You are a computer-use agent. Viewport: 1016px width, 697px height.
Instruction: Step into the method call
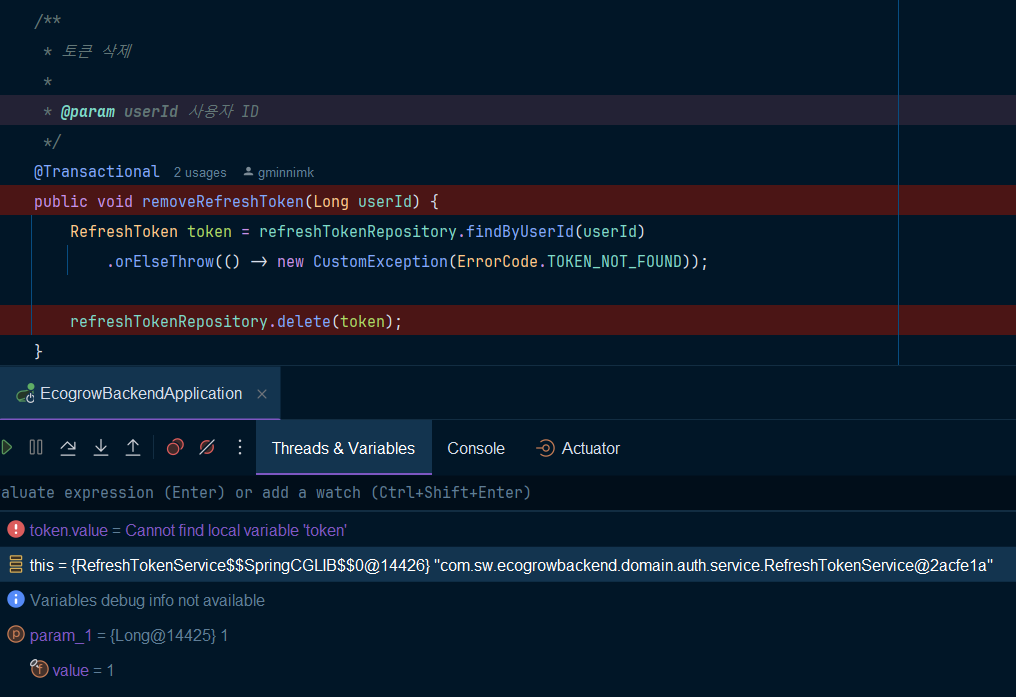click(100, 448)
